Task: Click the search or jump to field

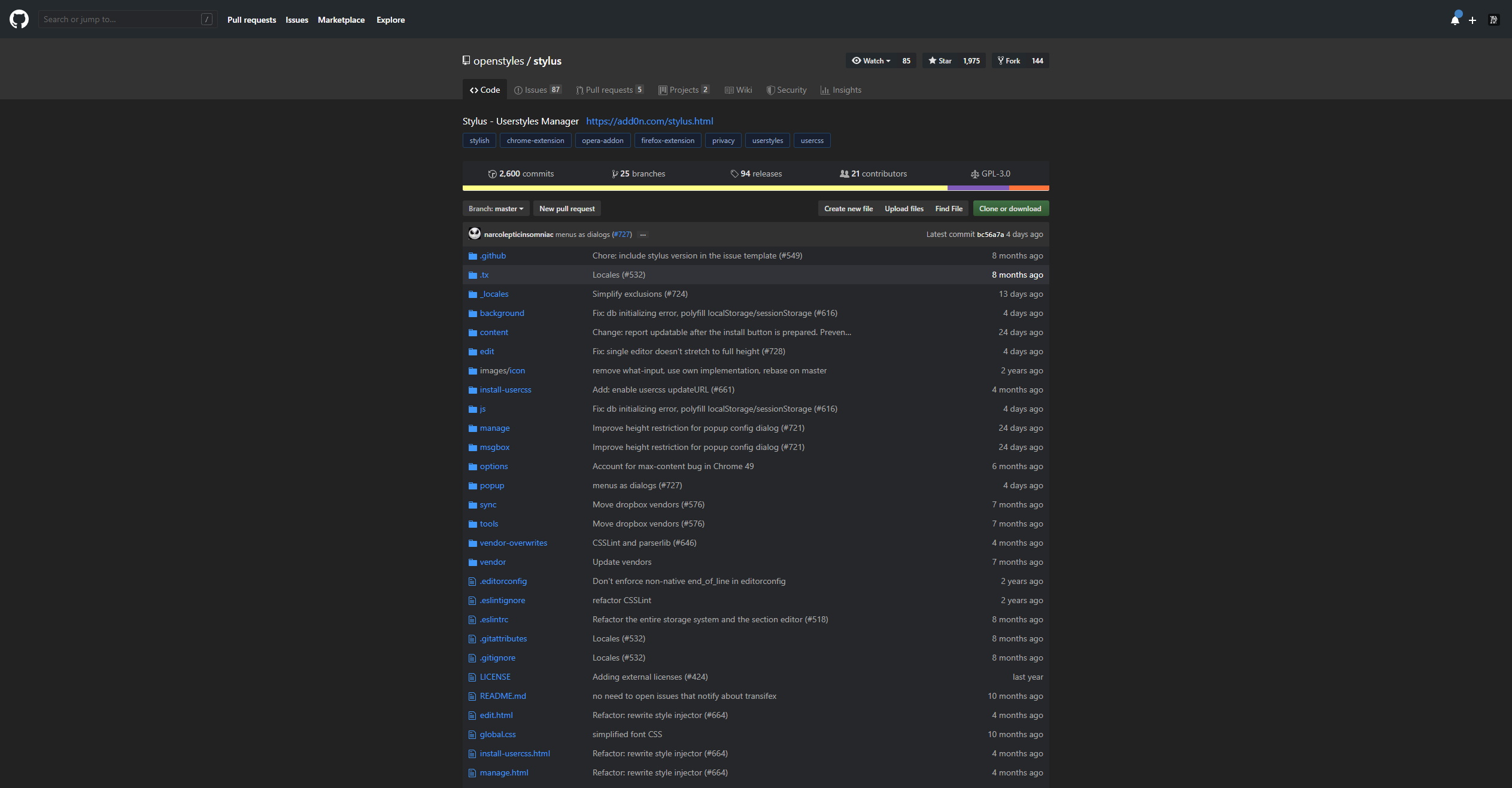Action: click(x=120, y=19)
